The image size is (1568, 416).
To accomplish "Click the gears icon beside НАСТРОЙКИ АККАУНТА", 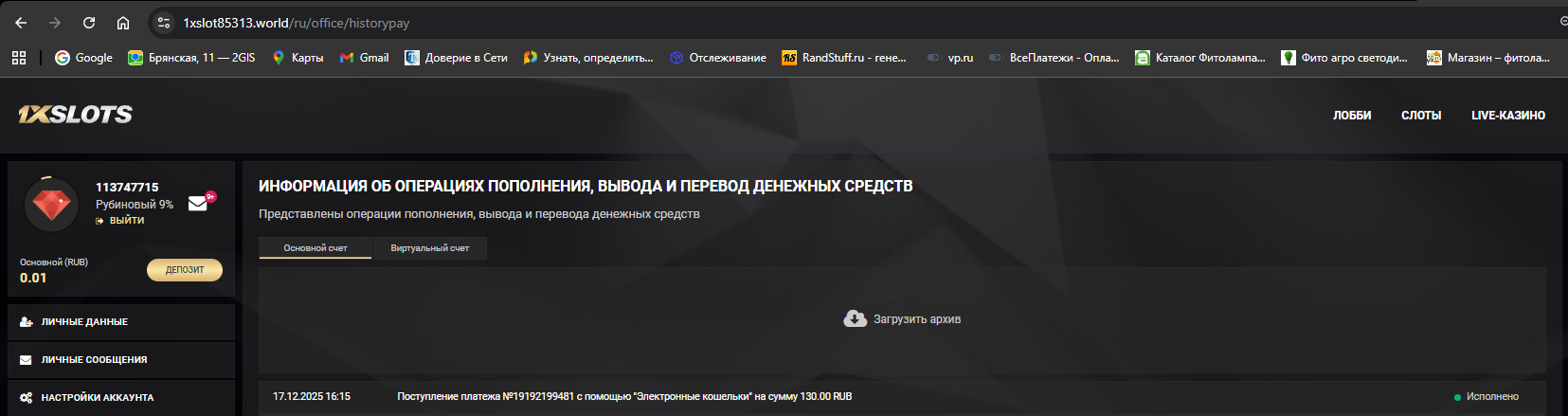I will 26,398.
